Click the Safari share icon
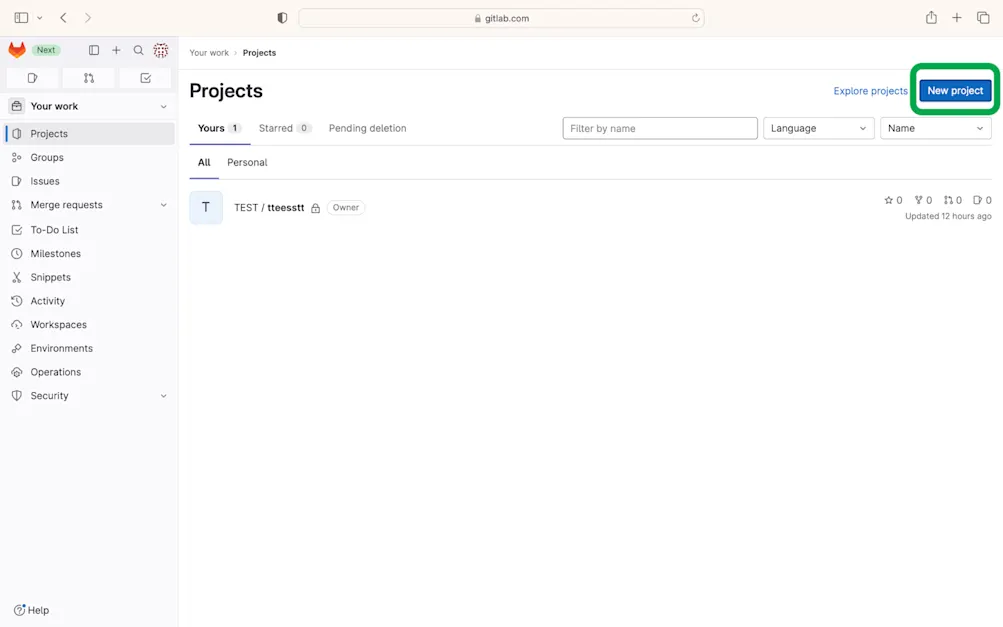1003x627 pixels. pyautogui.click(x=930, y=17)
